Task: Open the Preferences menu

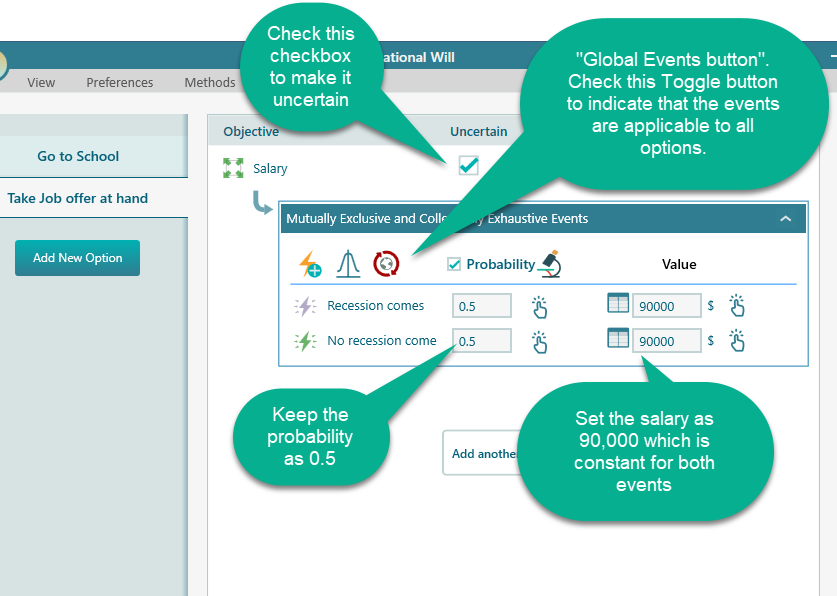Action: click(x=120, y=82)
